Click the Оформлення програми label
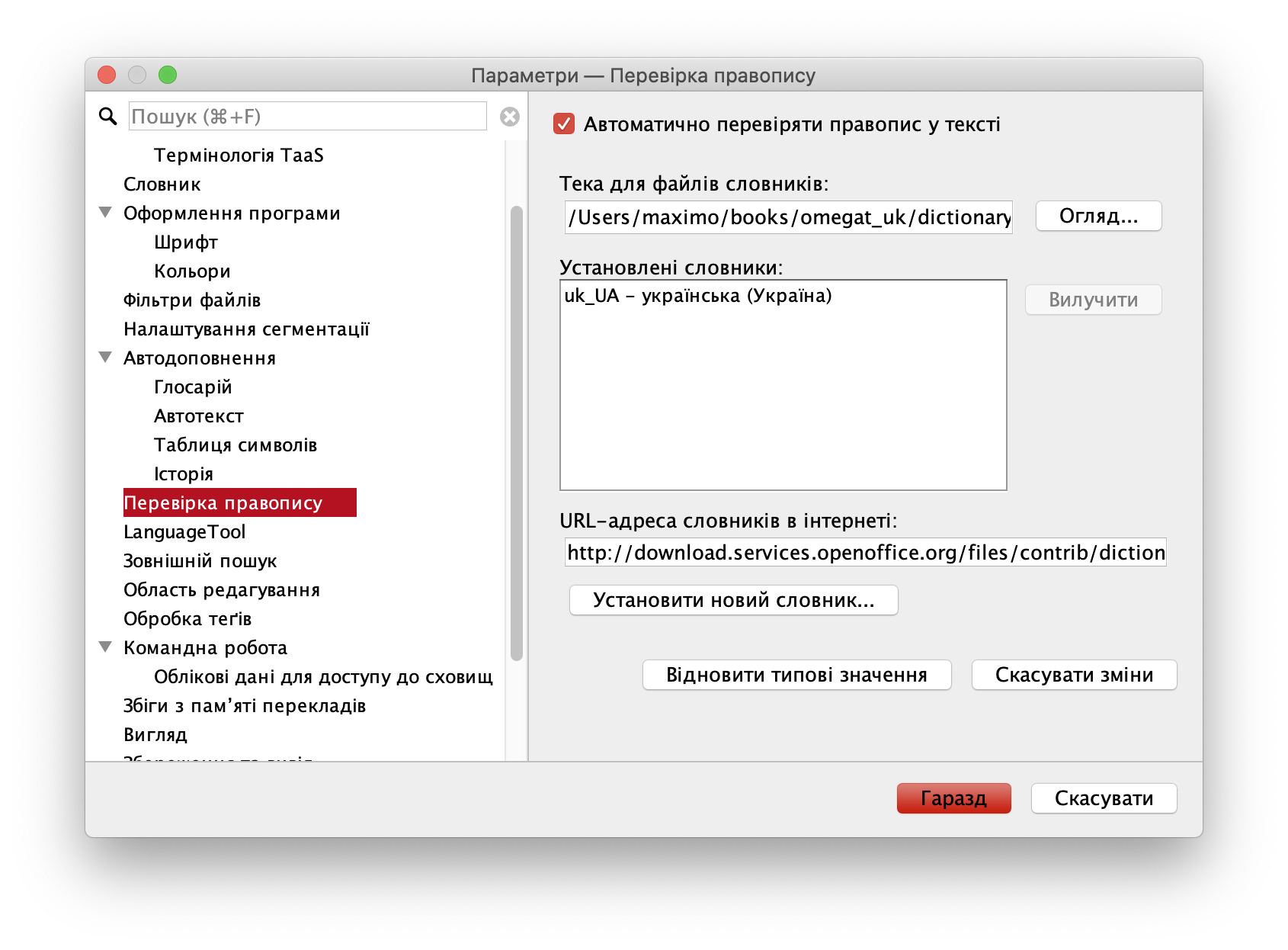Screen dimensions: 1288x950 tap(232, 213)
